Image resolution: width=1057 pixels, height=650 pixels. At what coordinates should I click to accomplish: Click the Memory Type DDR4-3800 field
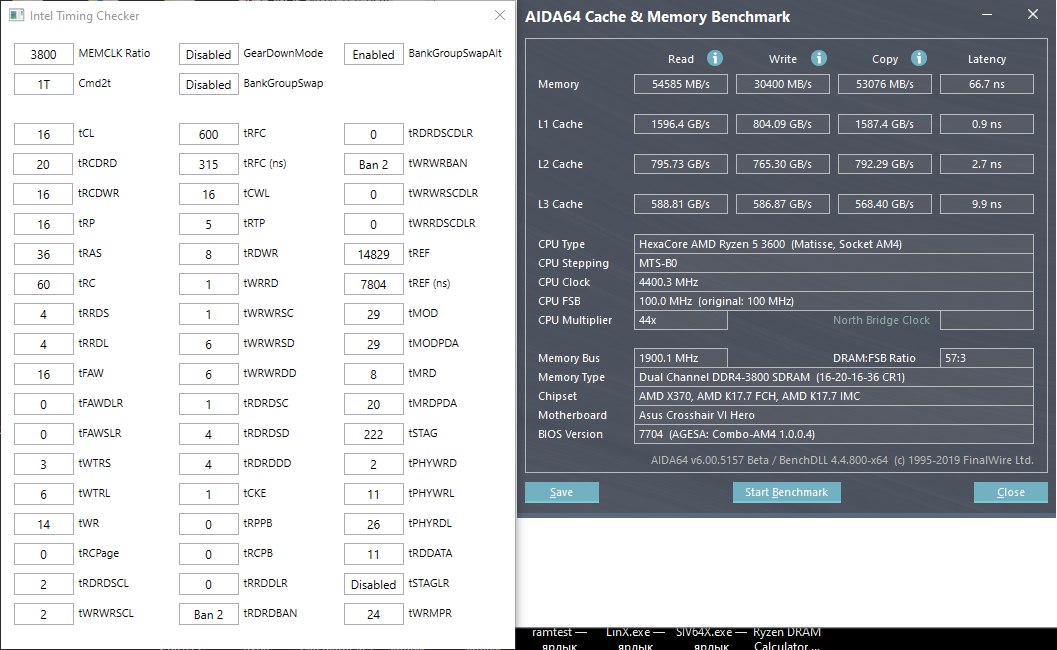834,377
